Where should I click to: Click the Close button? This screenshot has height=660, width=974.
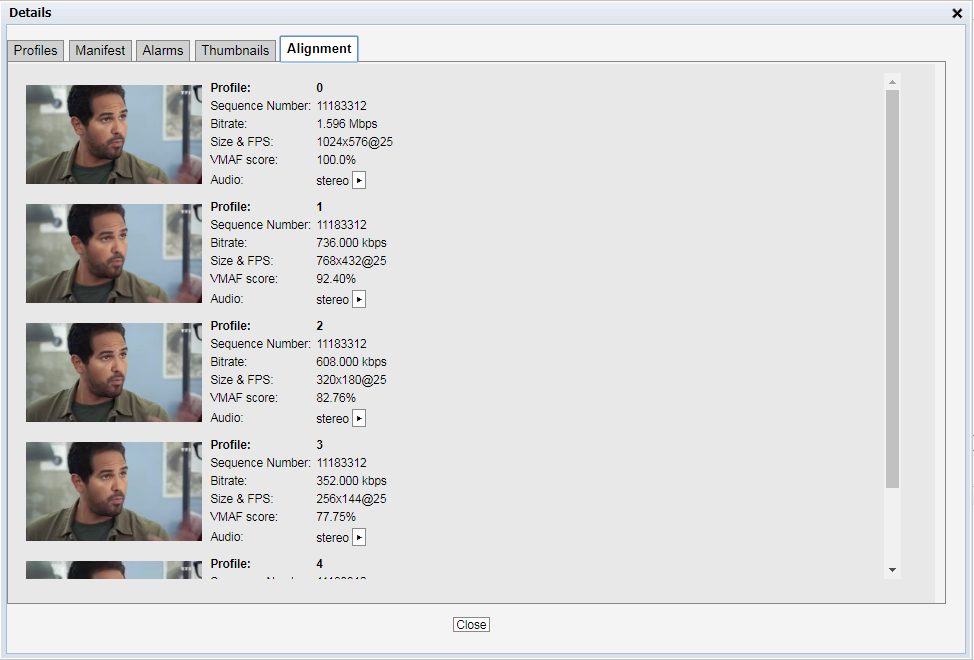(x=471, y=625)
